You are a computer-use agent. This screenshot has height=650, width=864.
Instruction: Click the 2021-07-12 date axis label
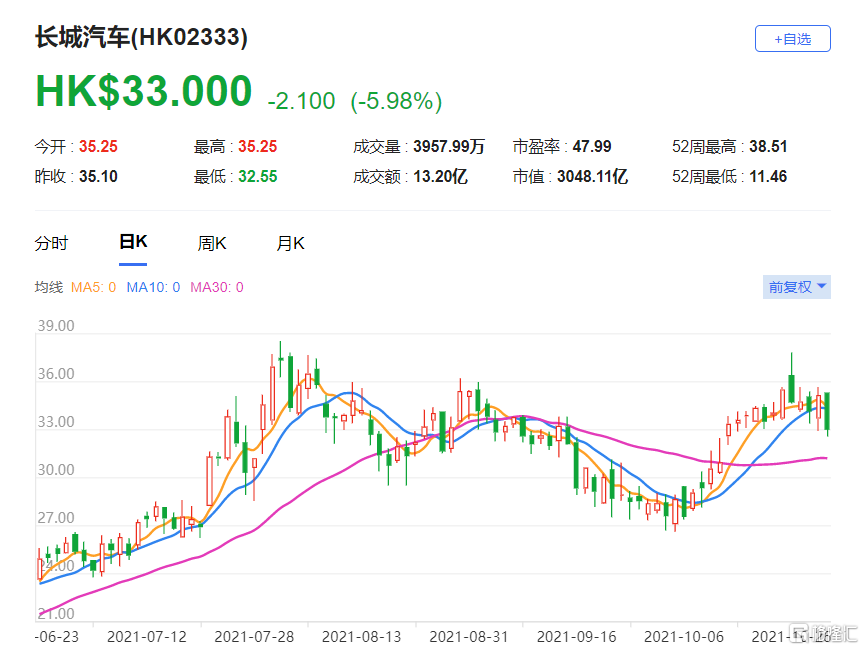[x=147, y=637]
